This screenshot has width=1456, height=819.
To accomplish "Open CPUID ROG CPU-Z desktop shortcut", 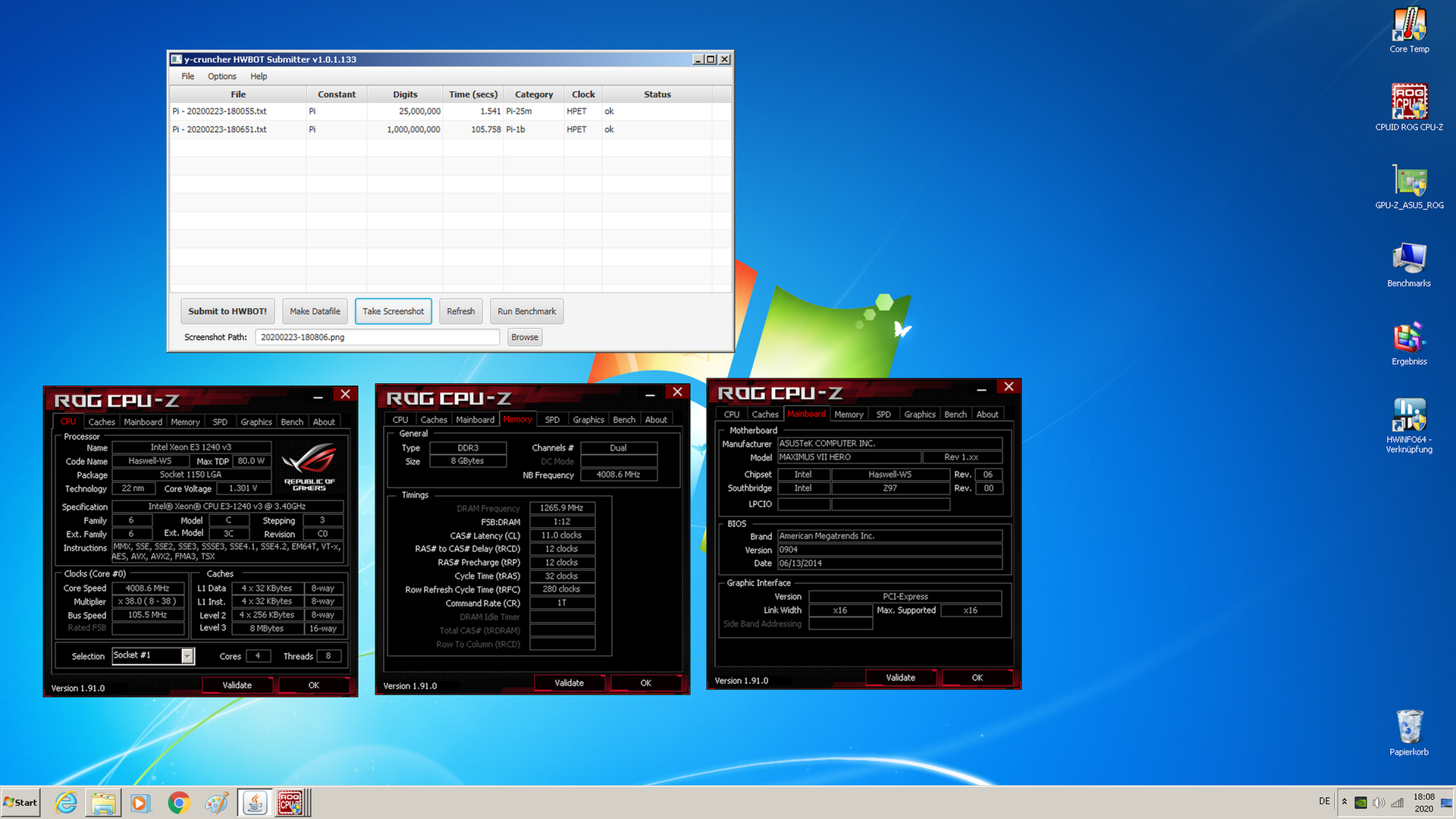I will pyautogui.click(x=1409, y=107).
